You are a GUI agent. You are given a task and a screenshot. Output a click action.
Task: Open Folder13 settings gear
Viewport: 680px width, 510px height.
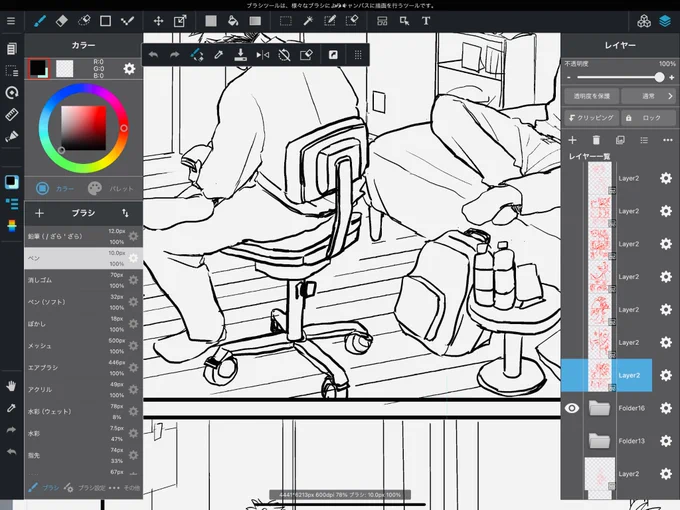[666, 441]
